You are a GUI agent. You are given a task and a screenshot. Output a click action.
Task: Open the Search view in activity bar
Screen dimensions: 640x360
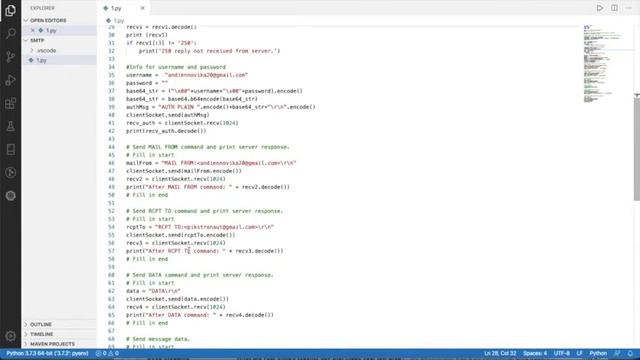(x=11, y=33)
